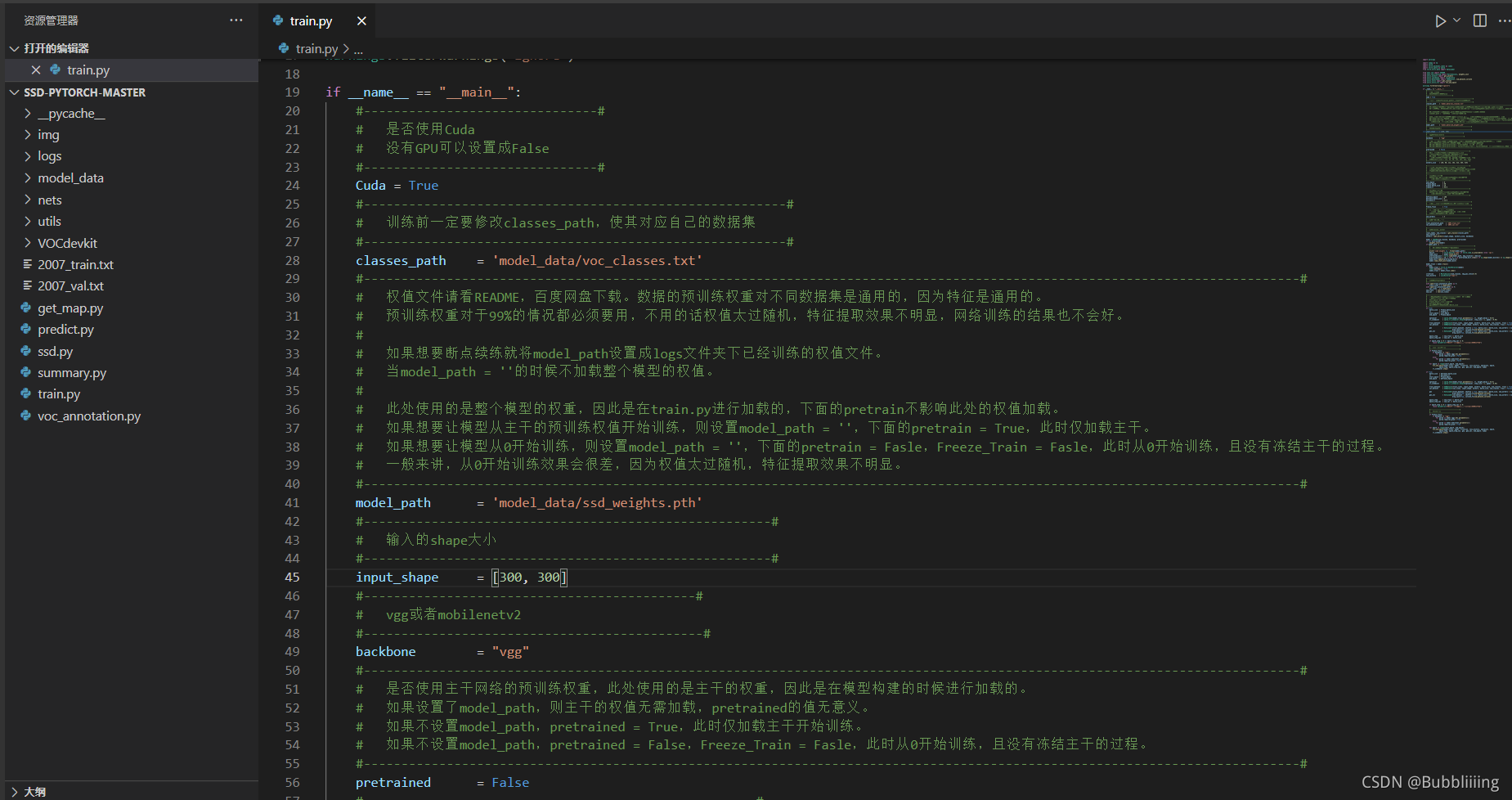
Task: Click Python icon beside get_map.py
Action: click(26, 308)
